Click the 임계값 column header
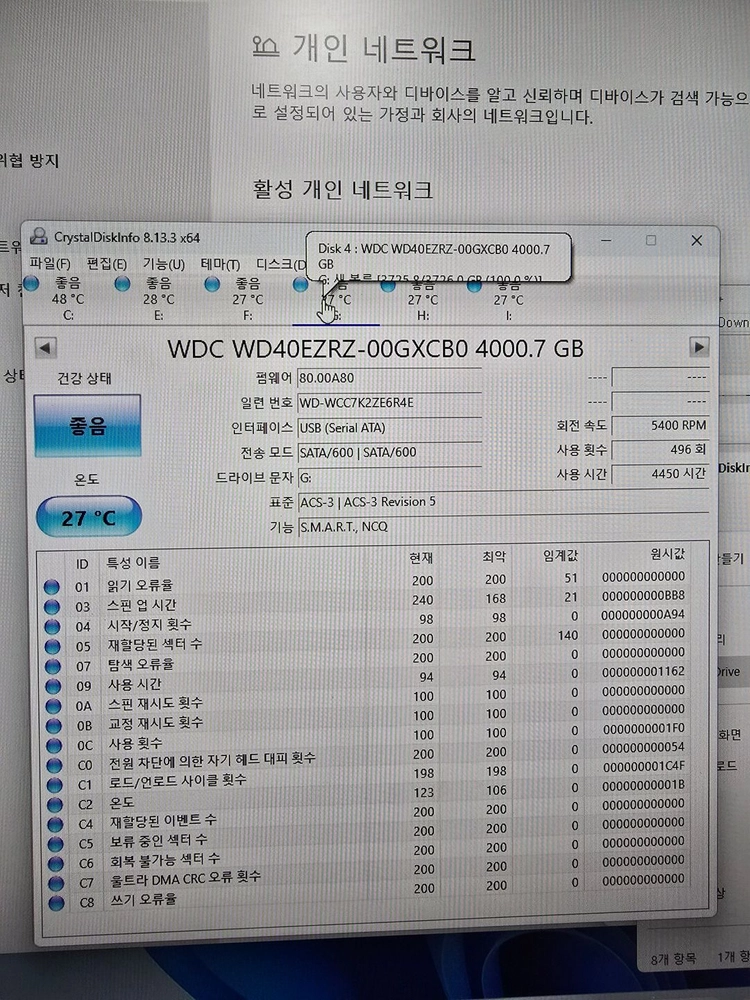 (x=559, y=555)
